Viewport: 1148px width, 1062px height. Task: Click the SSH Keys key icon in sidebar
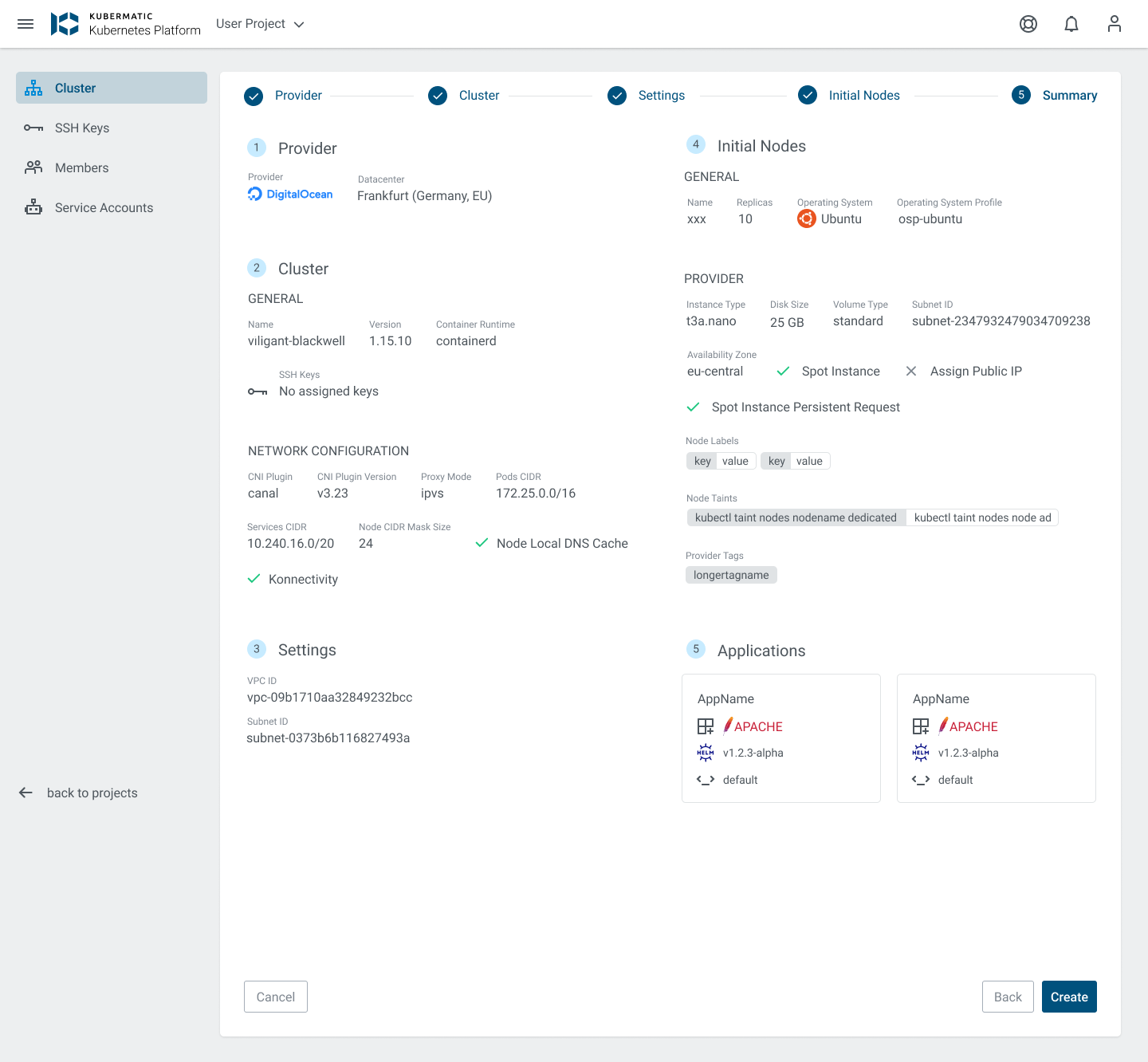tap(33, 128)
